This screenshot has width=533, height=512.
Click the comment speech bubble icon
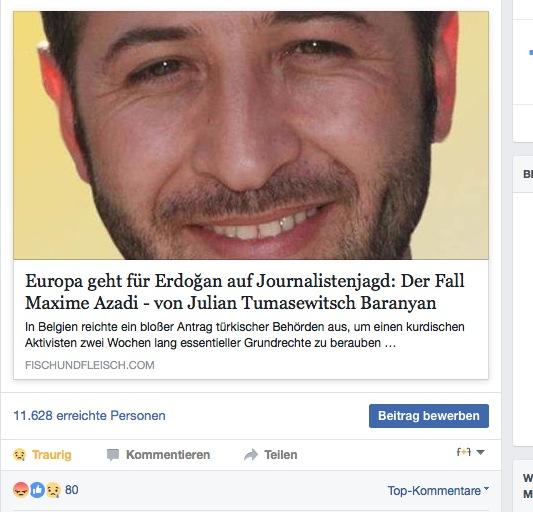113,455
